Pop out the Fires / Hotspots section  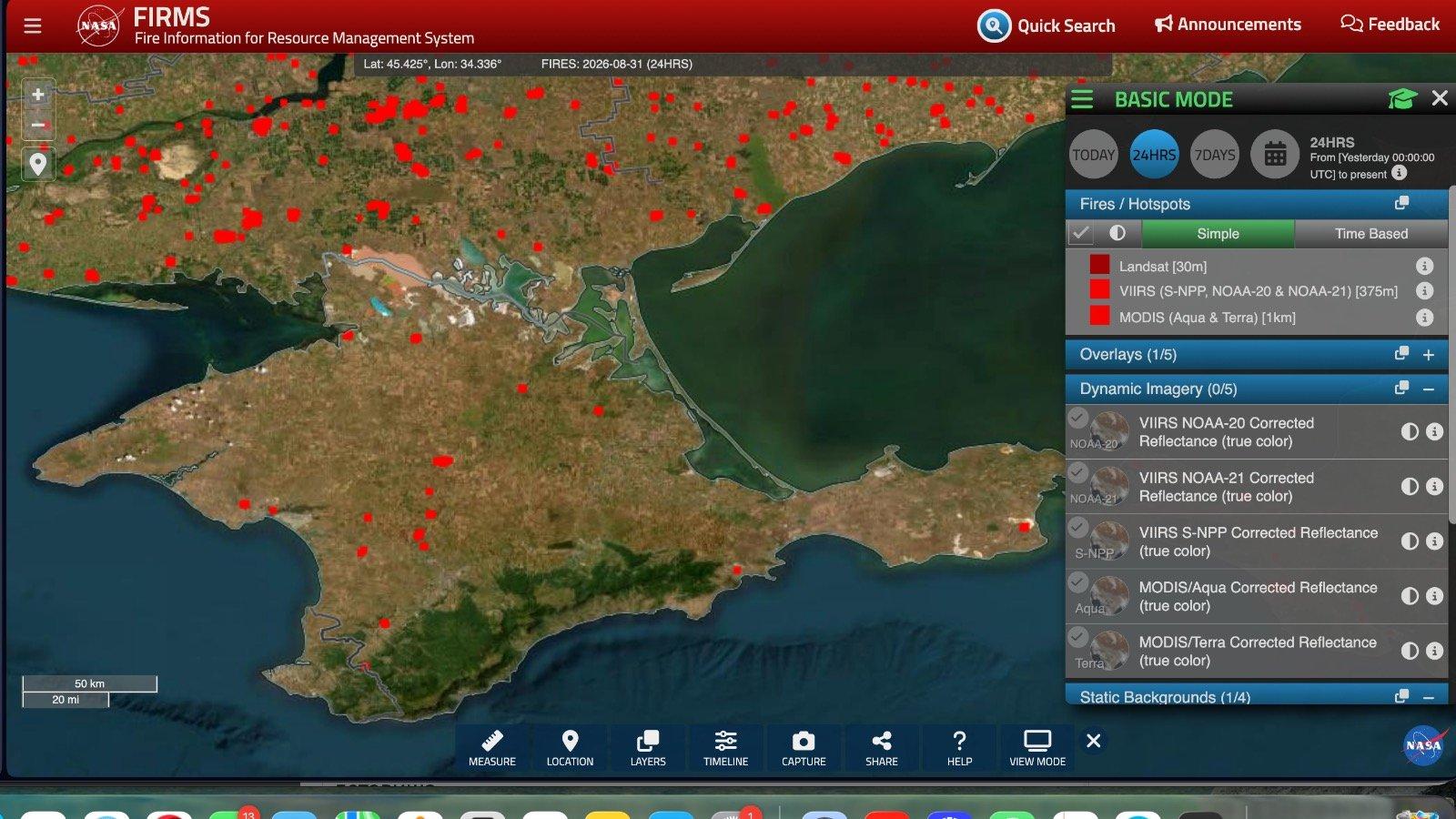click(x=1401, y=203)
